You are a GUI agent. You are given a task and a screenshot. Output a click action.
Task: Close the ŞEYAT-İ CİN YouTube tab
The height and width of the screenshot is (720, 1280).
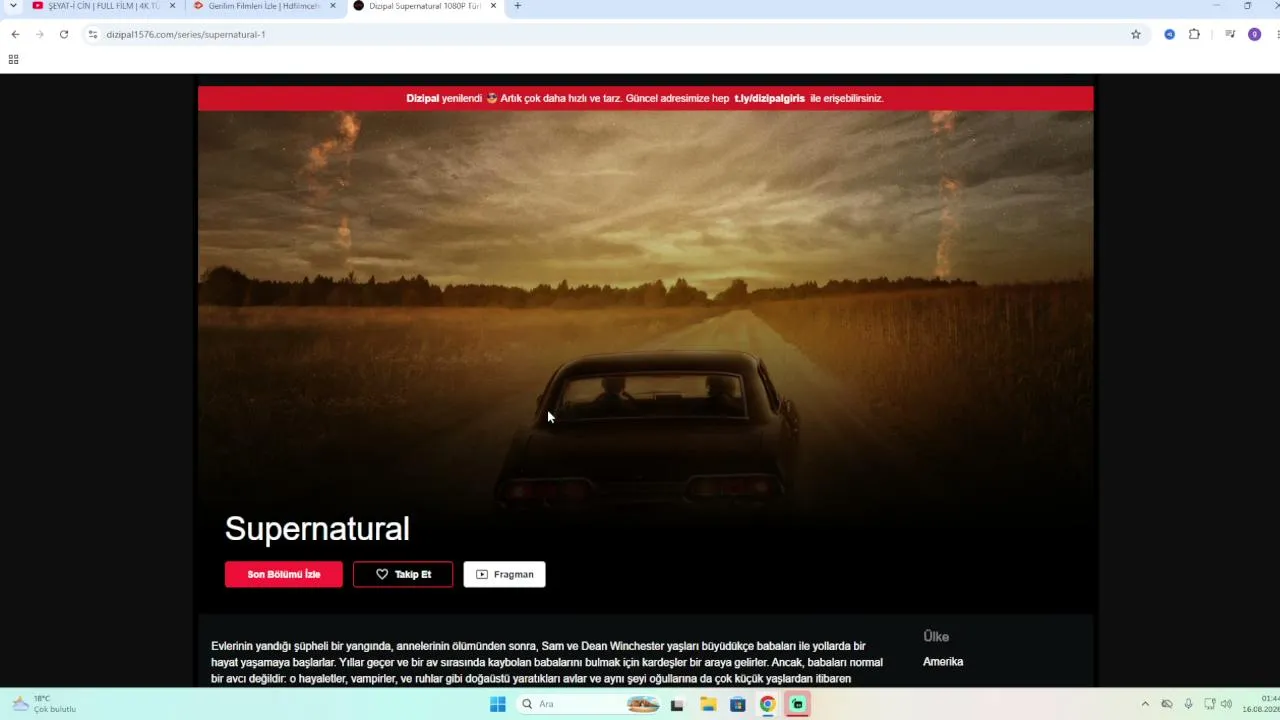click(172, 6)
